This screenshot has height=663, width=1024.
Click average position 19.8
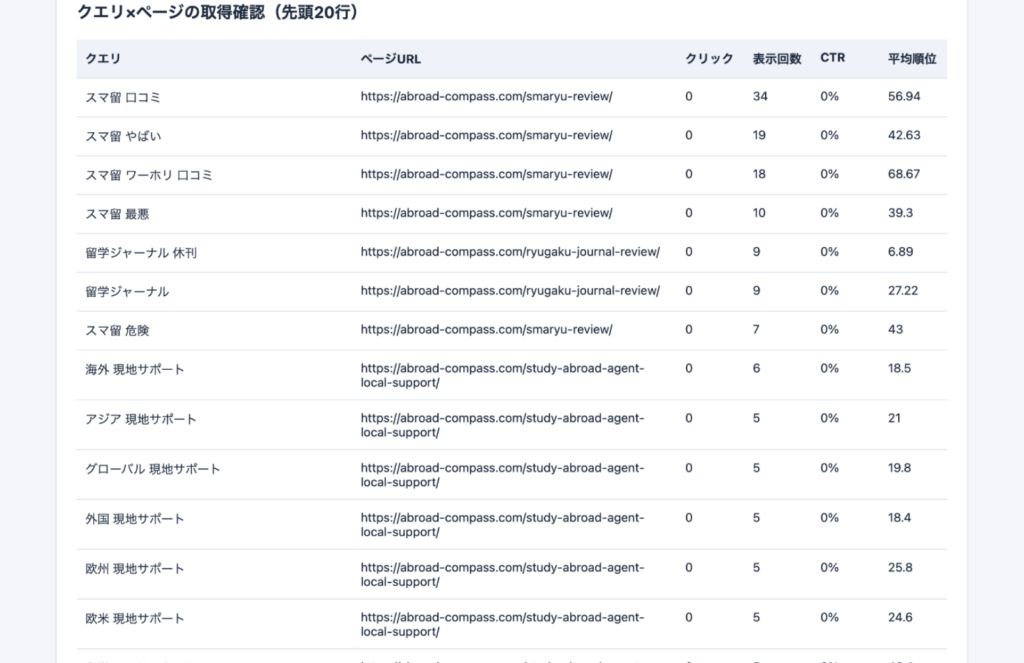pyautogui.click(x=899, y=468)
